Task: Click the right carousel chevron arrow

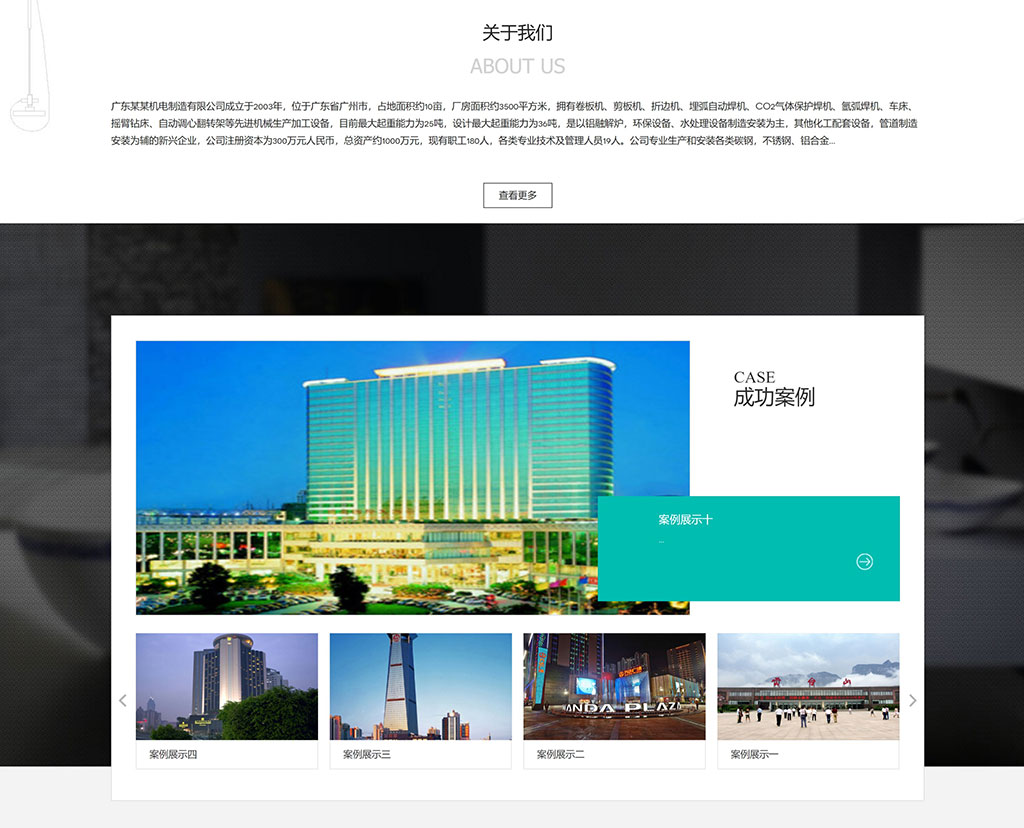Action: [x=913, y=700]
